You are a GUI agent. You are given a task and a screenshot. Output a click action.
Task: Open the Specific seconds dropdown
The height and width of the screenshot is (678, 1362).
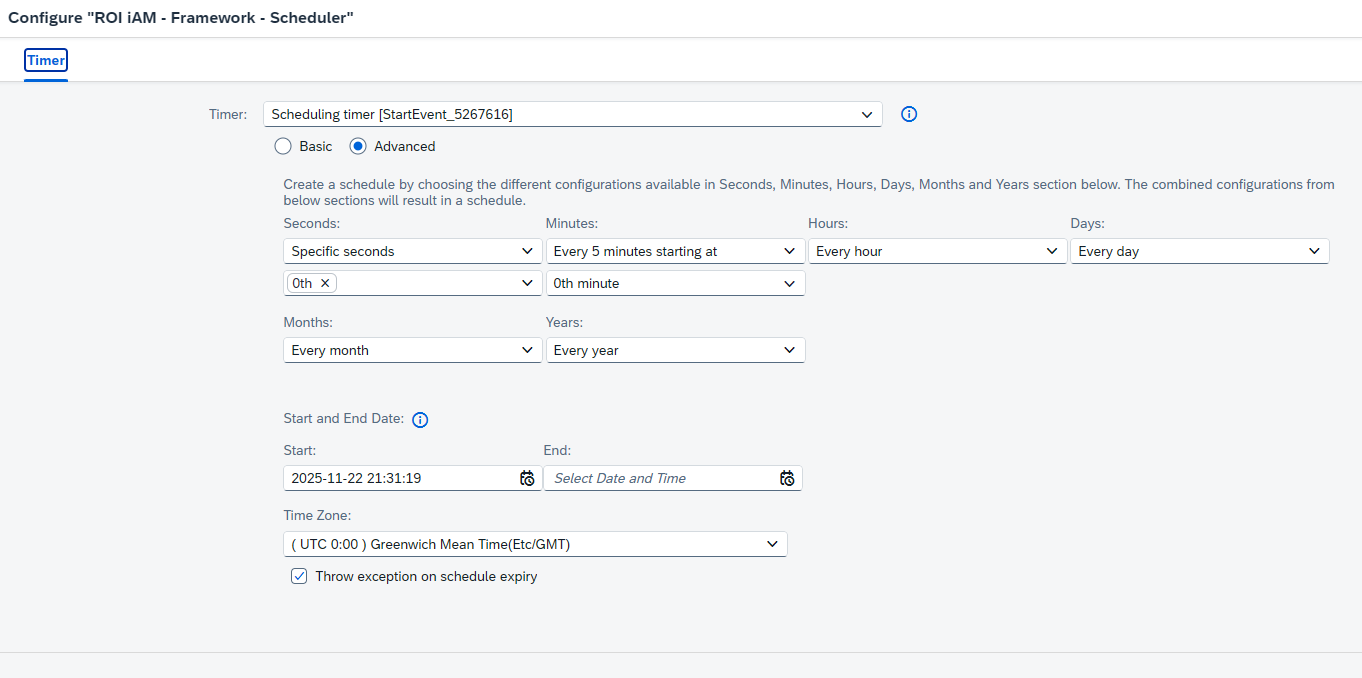click(x=528, y=251)
